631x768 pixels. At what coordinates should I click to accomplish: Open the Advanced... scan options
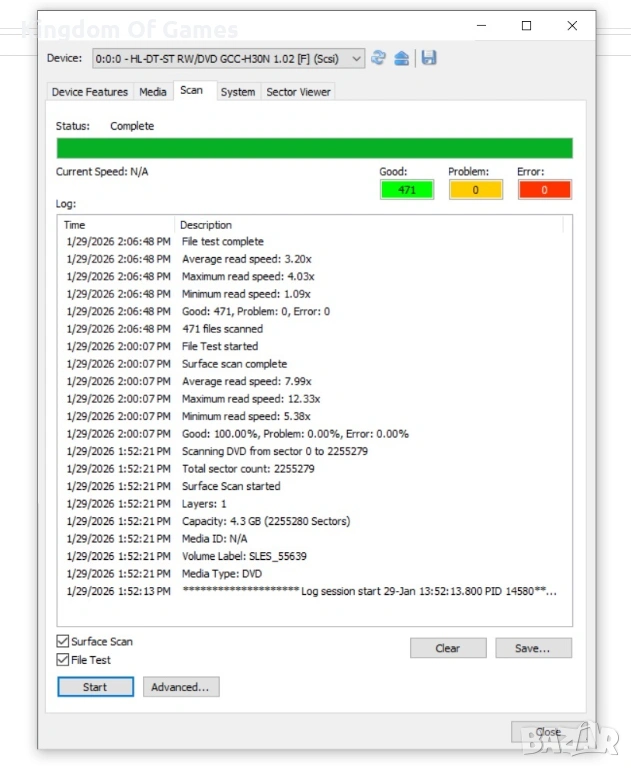tap(181, 687)
